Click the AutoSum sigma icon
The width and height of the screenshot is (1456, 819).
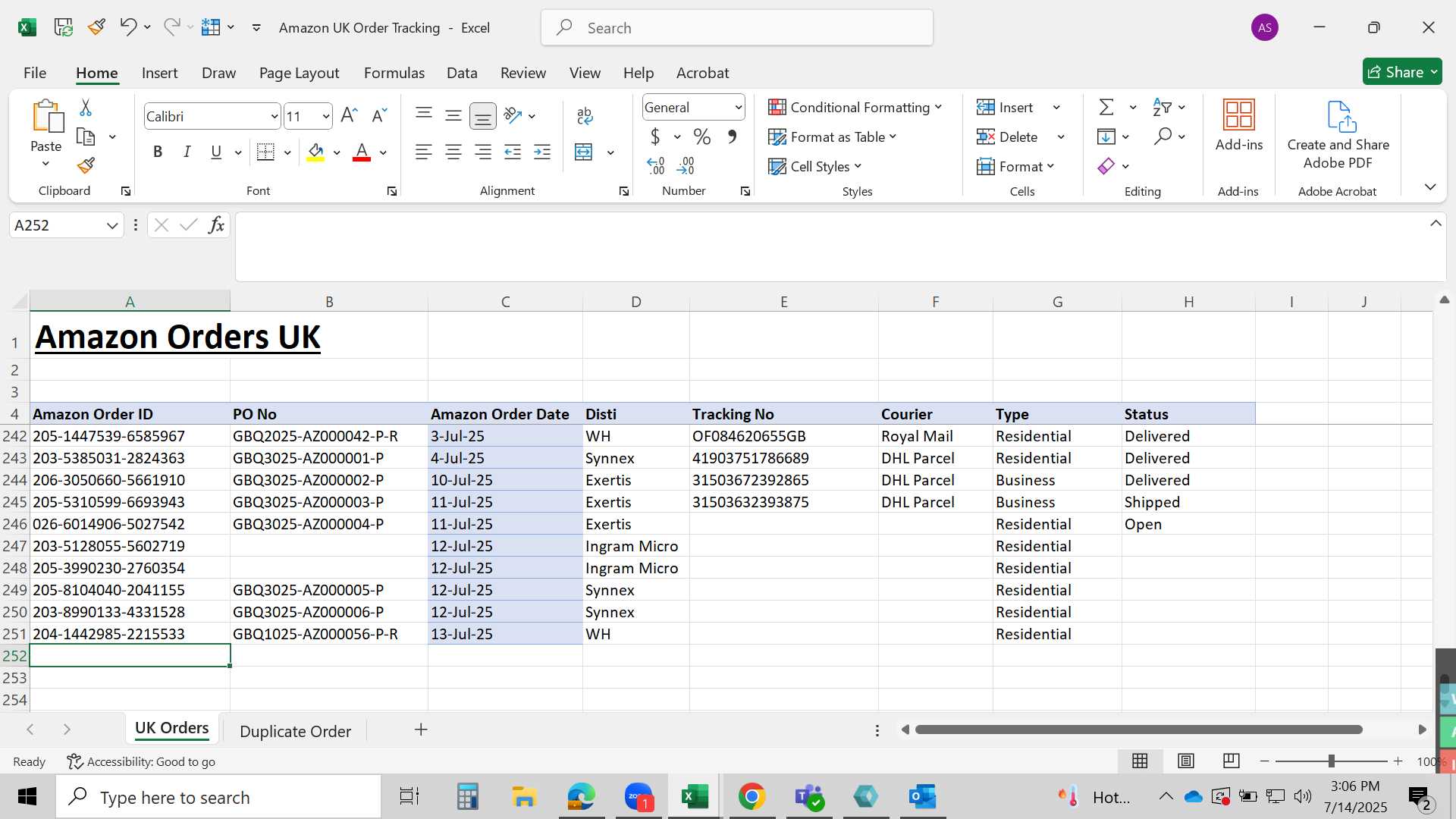click(1107, 107)
